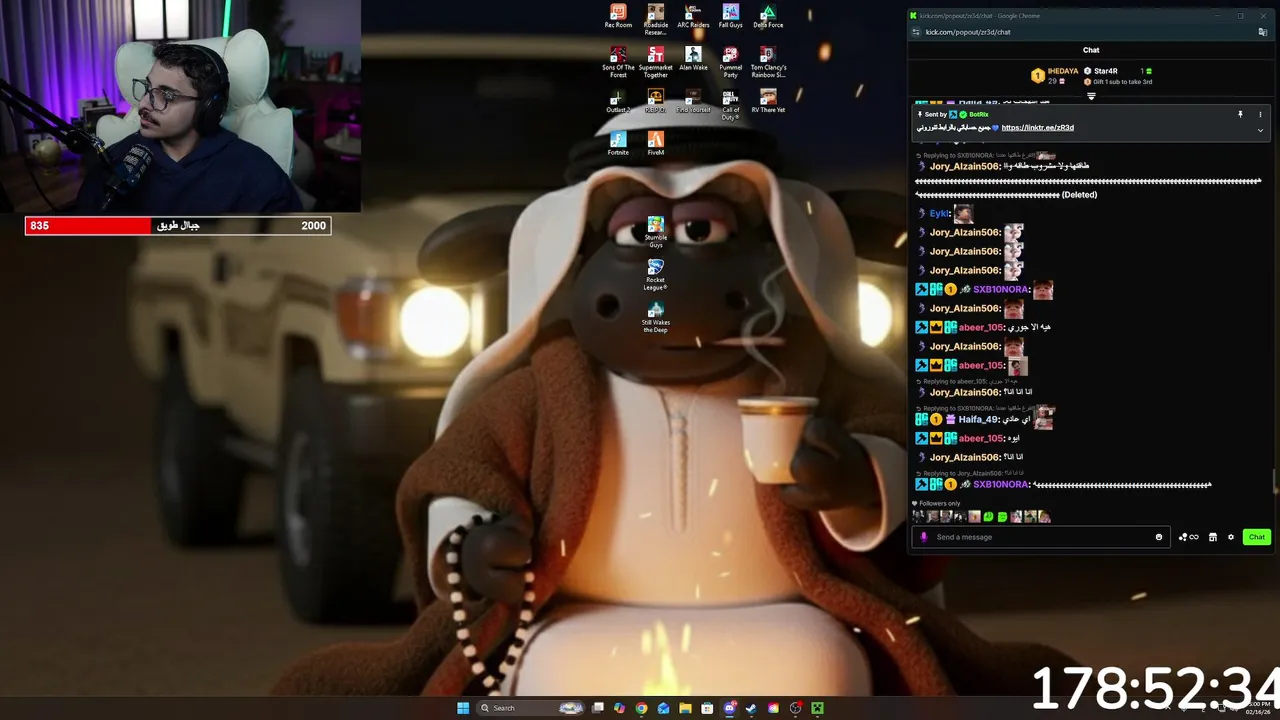Select the Find Yourself desktop icon
Image resolution: width=1280 pixels, height=720 pixels.
pos(693,101)
